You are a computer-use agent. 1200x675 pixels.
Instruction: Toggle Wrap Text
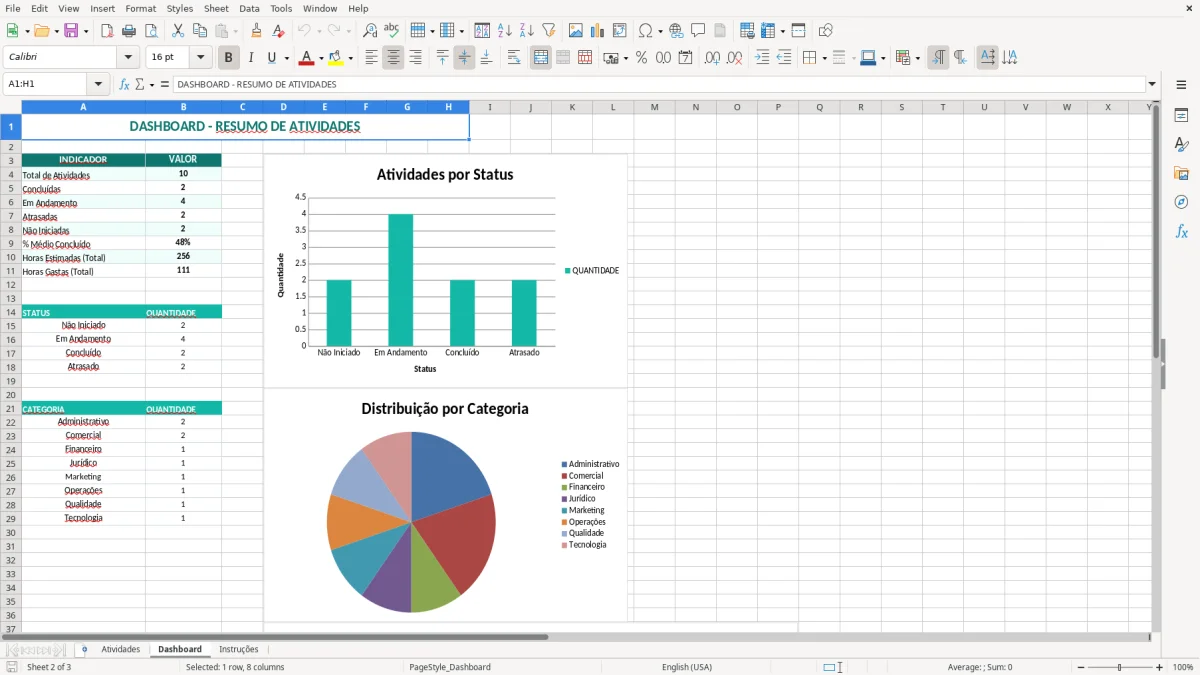pyautogui.click(x=514, y=58)
